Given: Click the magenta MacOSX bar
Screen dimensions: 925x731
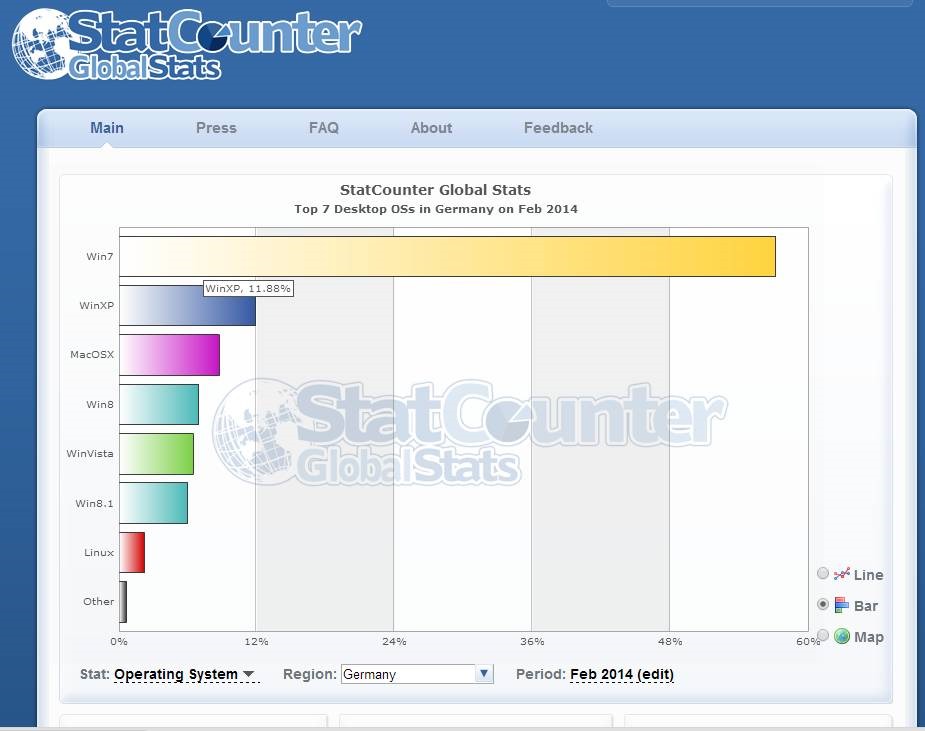Looking at the screenshot, I should click(x=169, y=355).
